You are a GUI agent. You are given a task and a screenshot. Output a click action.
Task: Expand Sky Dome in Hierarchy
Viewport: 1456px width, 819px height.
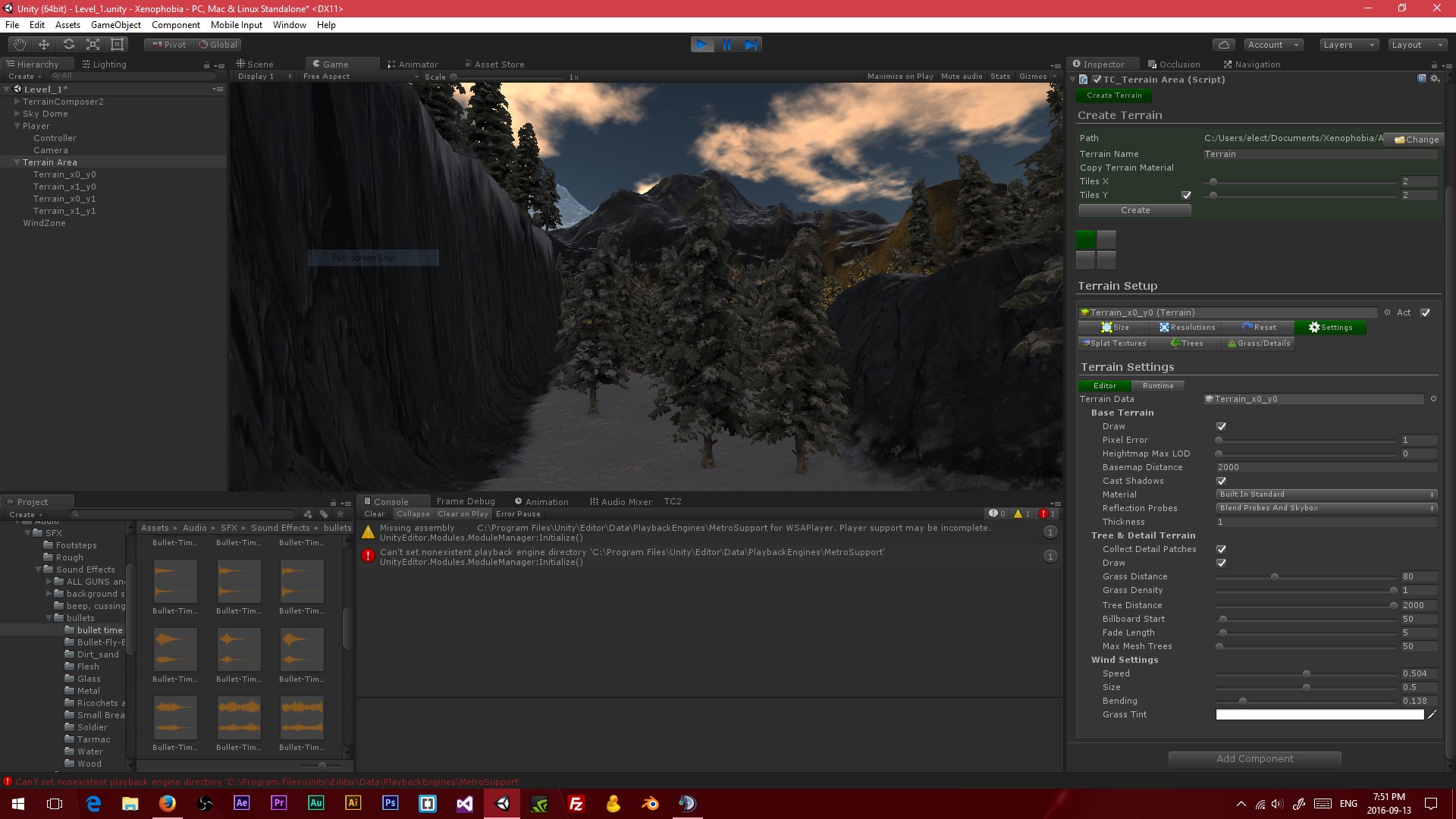click(17, 114)
